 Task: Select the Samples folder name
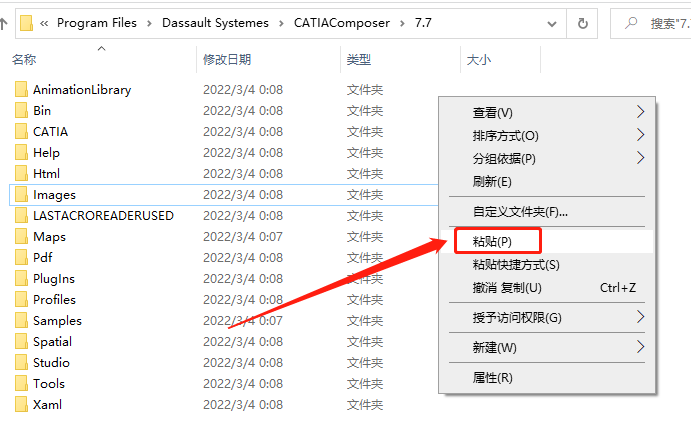pyautogui.click(x=57, y=321)
